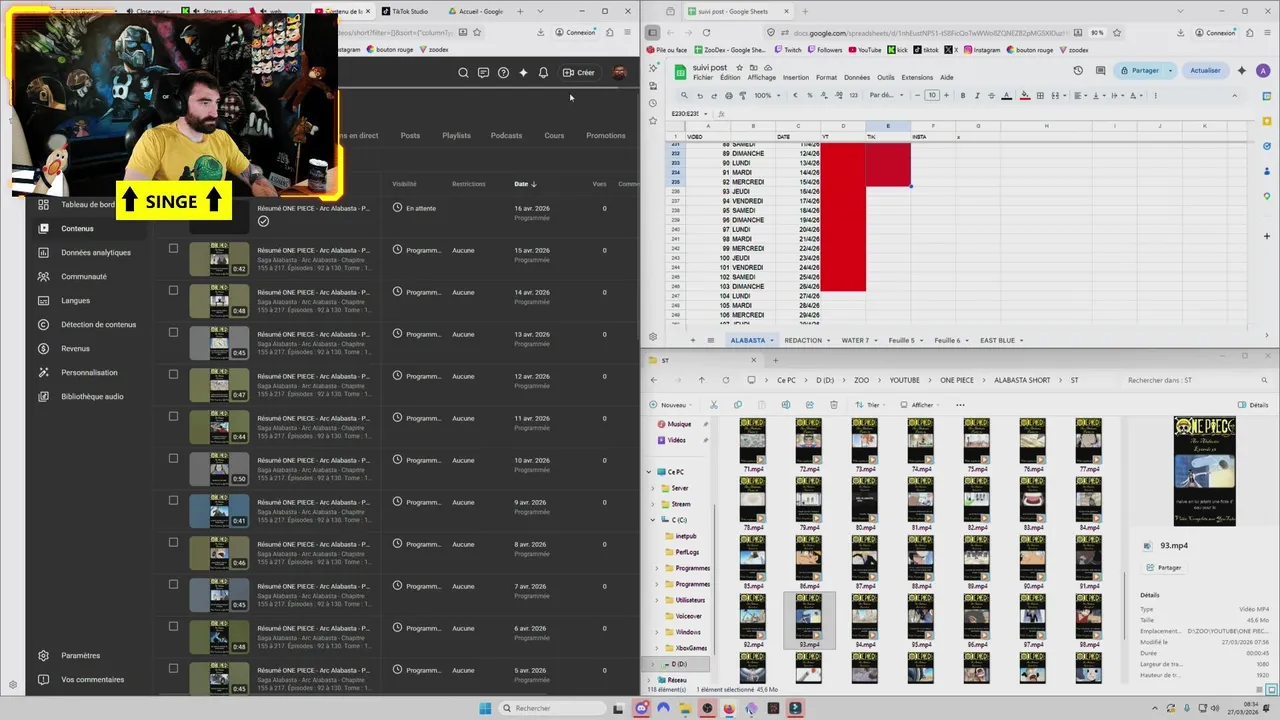Switch to the REDACTION sheet tab
This screenshot has width=1280, height=720.
click(x=803, y=340)
